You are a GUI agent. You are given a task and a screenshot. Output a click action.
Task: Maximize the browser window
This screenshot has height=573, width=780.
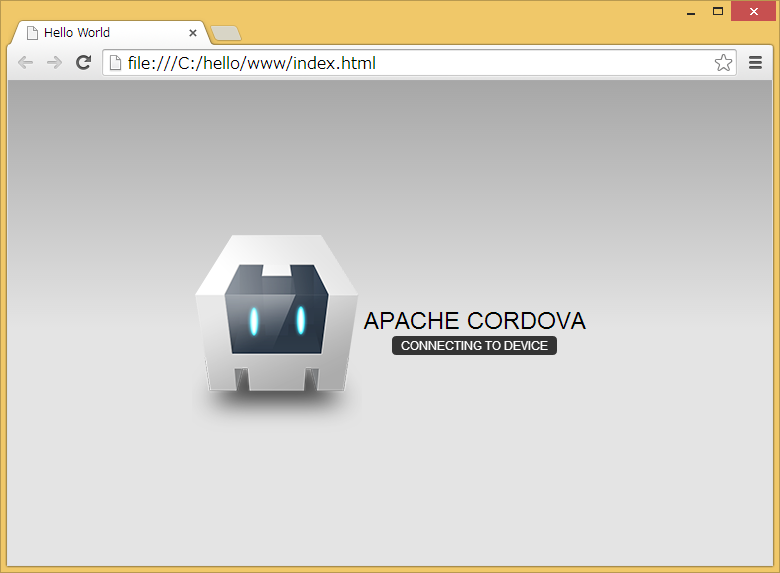point(717,11)
